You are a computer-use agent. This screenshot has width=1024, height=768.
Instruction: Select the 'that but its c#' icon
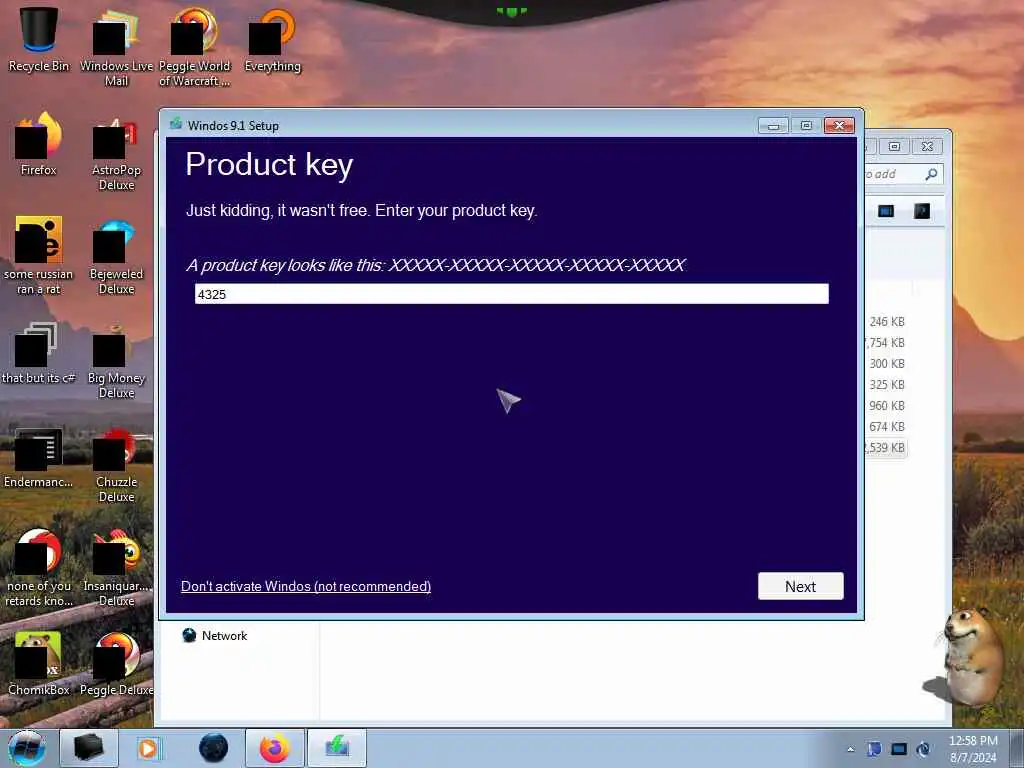[x=39, y=353]
